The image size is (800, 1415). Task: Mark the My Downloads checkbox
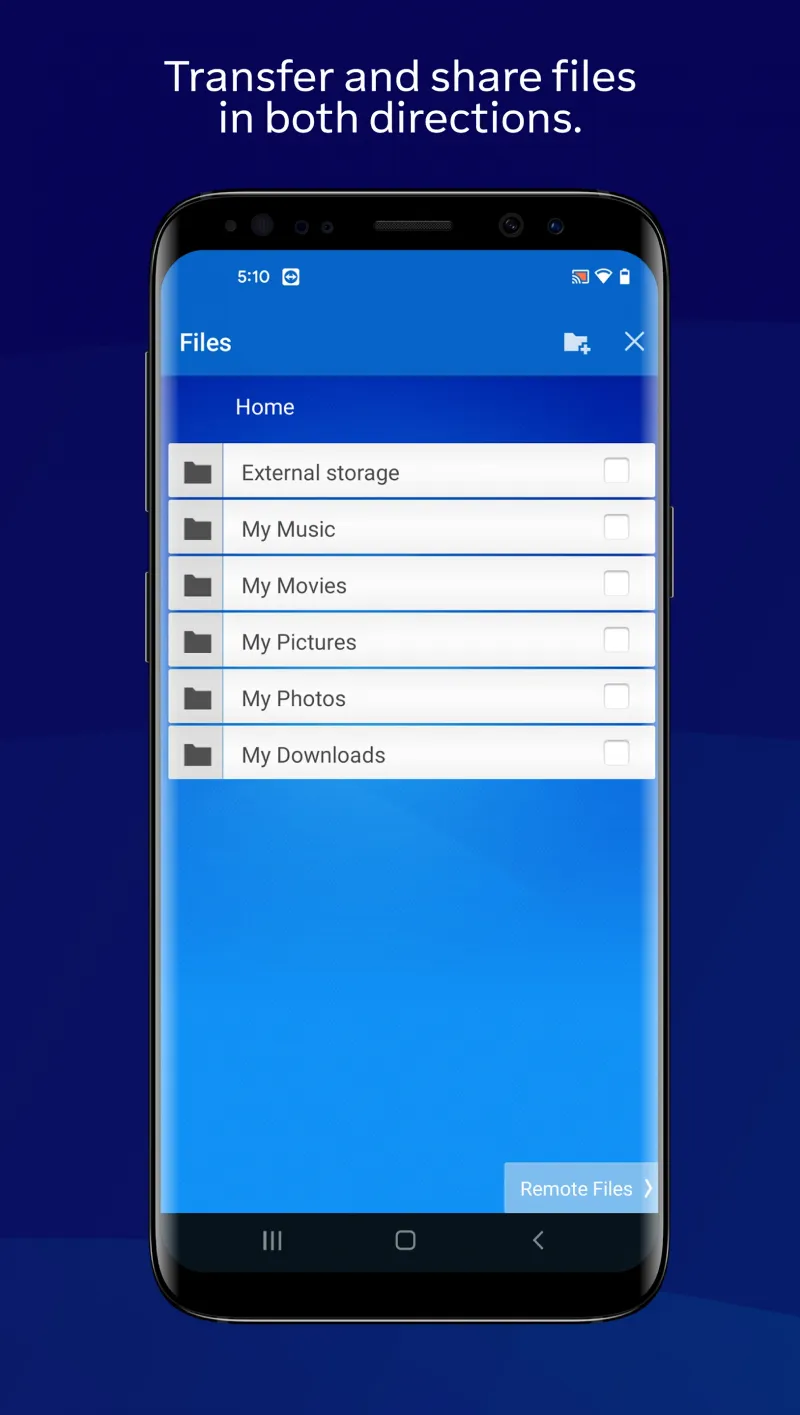tap(617, 753)
